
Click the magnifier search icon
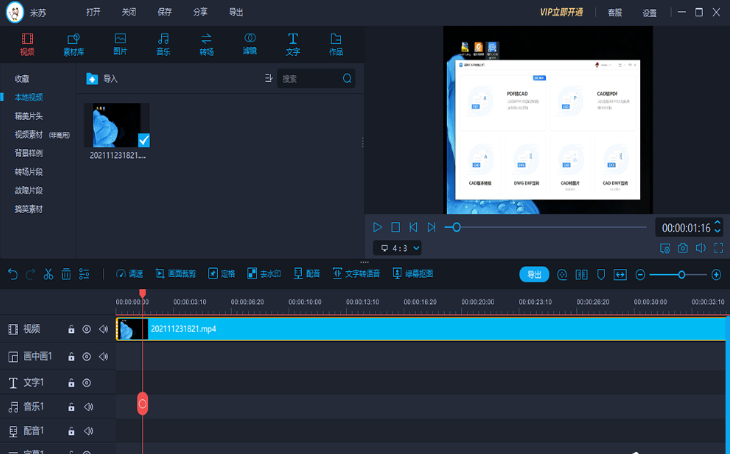[347, 78]
